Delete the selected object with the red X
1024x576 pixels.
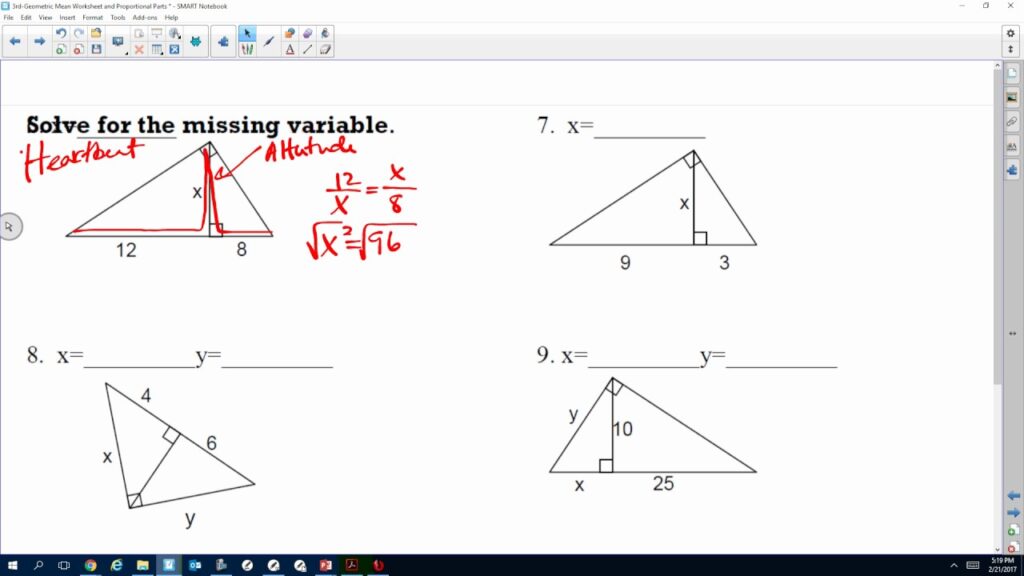pyautogui.click(x=138, y=50)
